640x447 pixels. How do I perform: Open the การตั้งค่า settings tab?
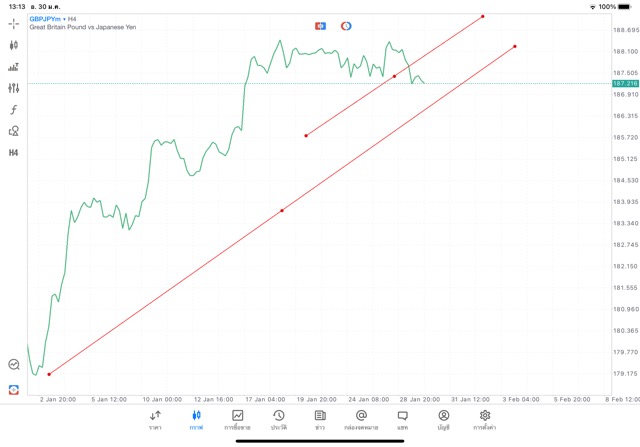[485, 419]
